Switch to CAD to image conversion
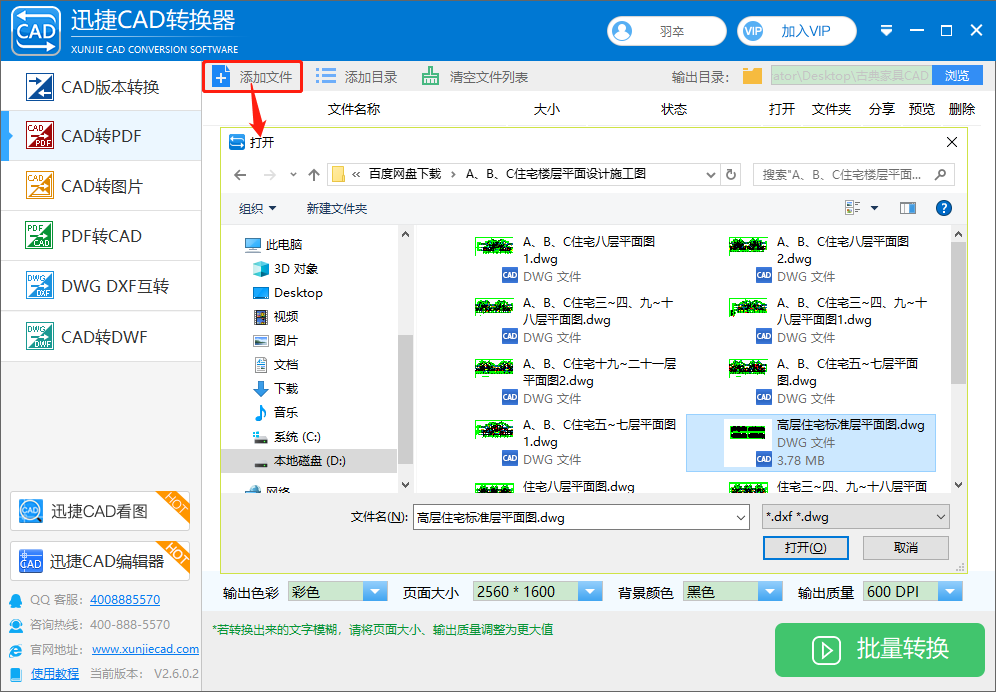Image resolution: width=996 pixels, height=692 pixels. click(x=102, y=186)
